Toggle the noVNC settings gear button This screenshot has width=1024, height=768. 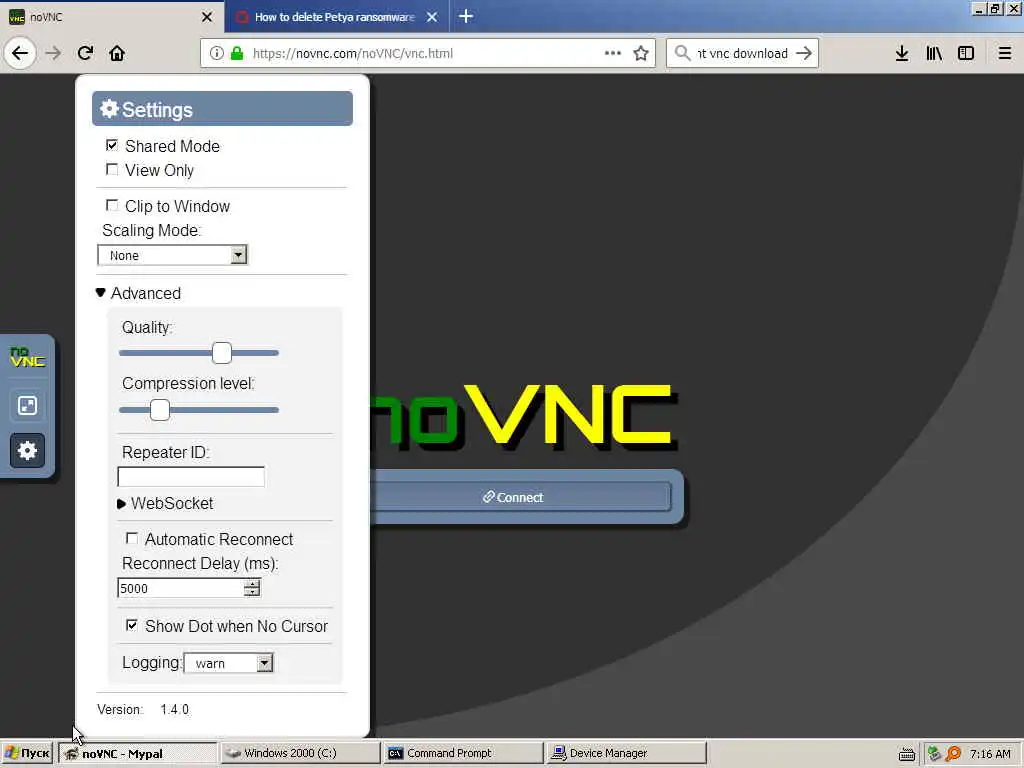(x=27, y=451)
